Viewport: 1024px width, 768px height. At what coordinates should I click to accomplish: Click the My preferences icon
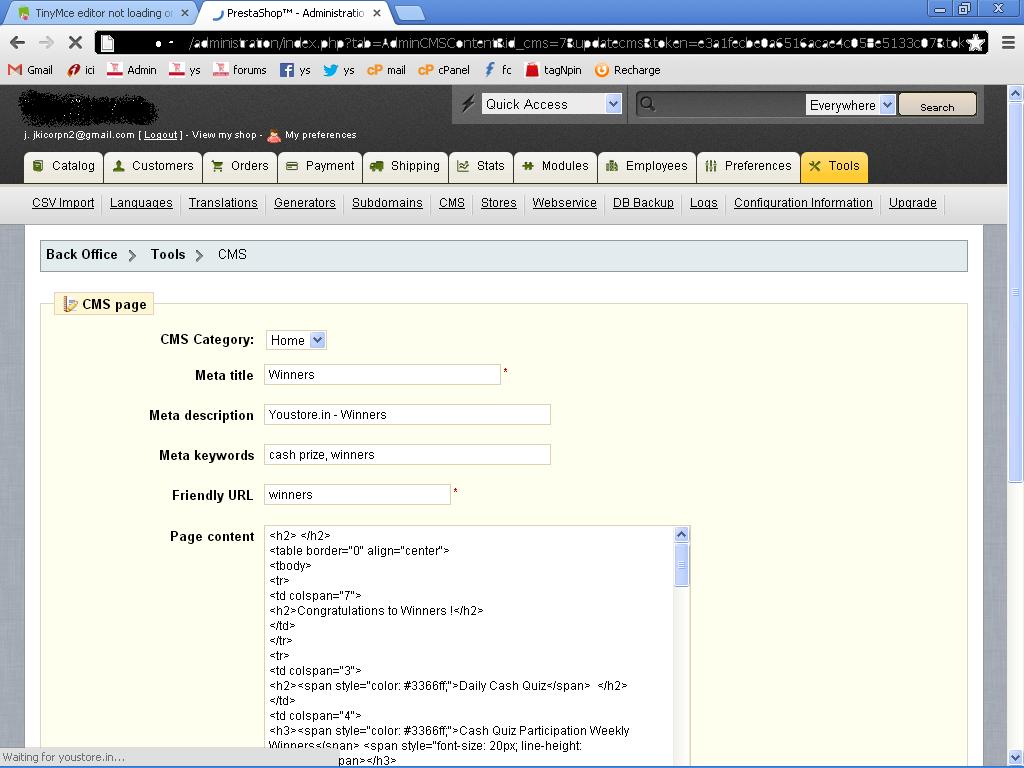pyautogui.click(x=274, y=135)
